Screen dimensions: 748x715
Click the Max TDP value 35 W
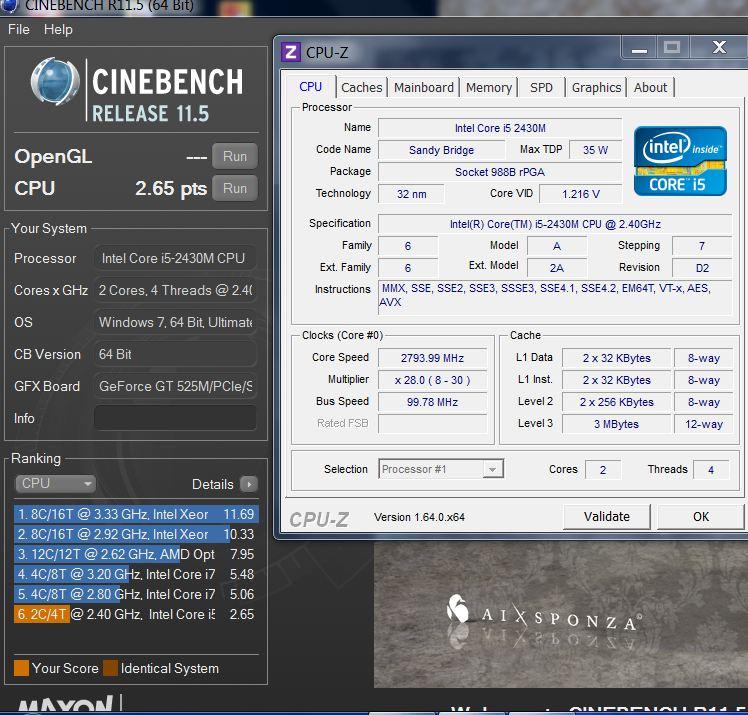pos(595,150)
